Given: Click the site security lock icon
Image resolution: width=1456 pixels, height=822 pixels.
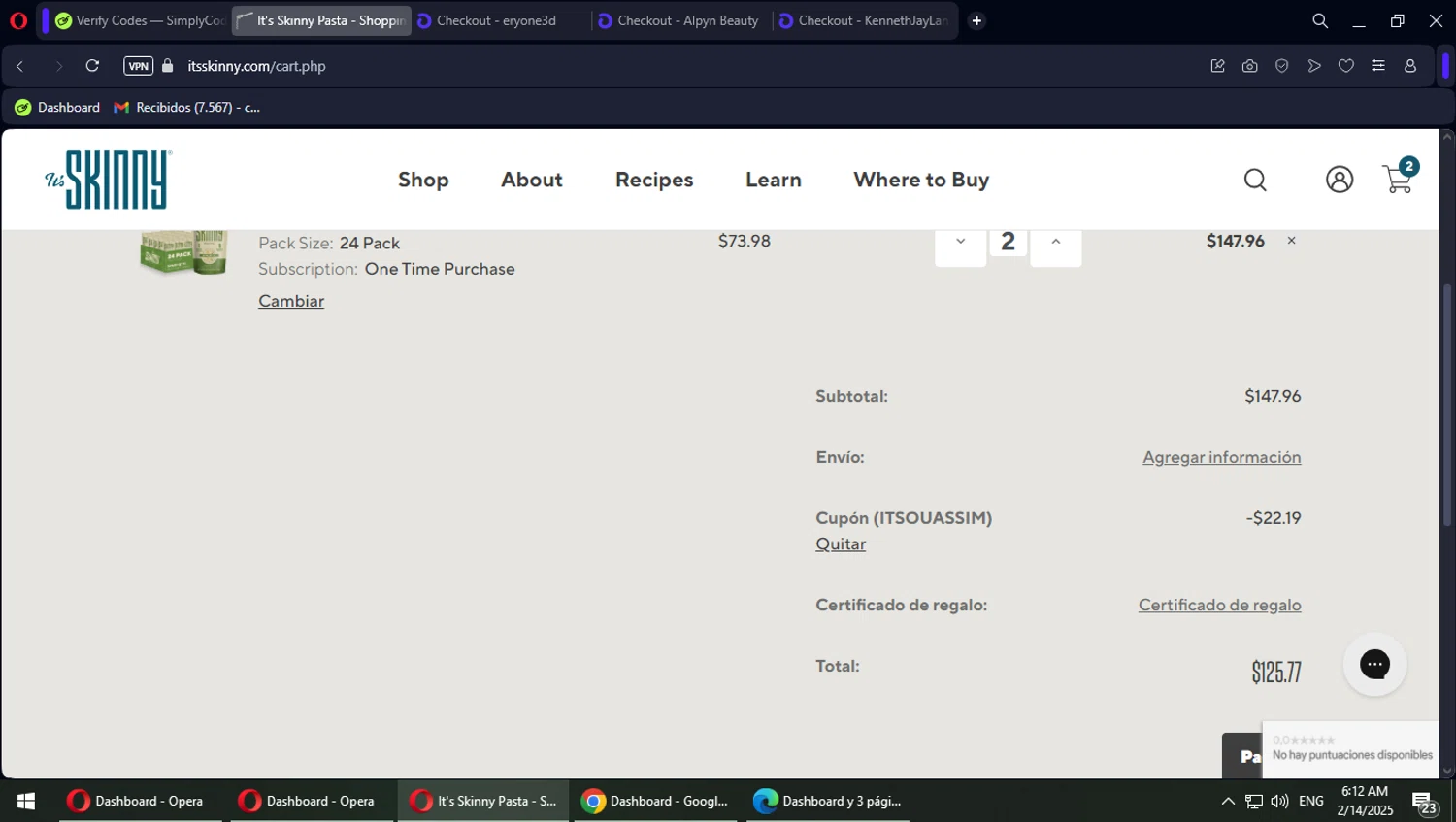Looking at the screenshot, I should [168, 66].
